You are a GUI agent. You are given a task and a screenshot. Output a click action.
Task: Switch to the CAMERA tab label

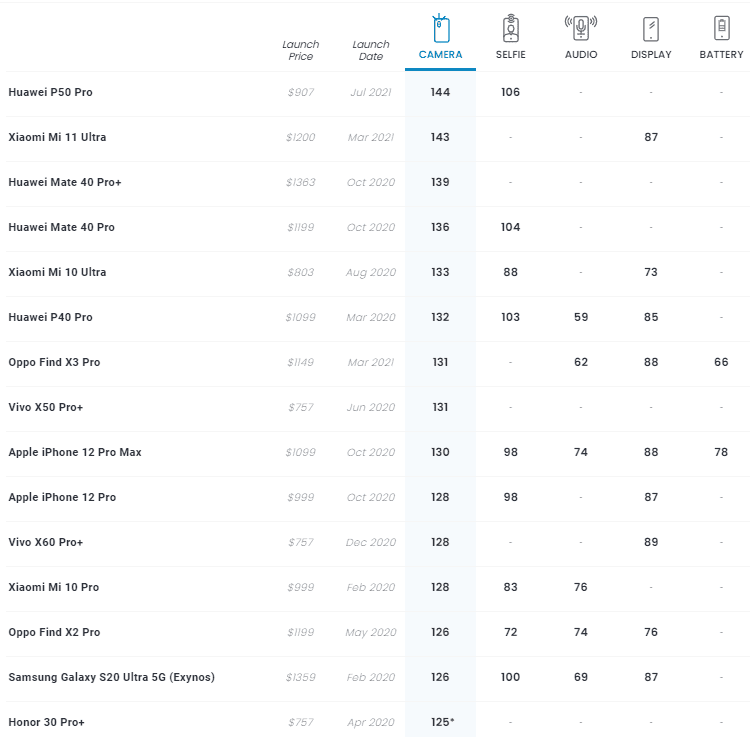click(x=440, y=55)
